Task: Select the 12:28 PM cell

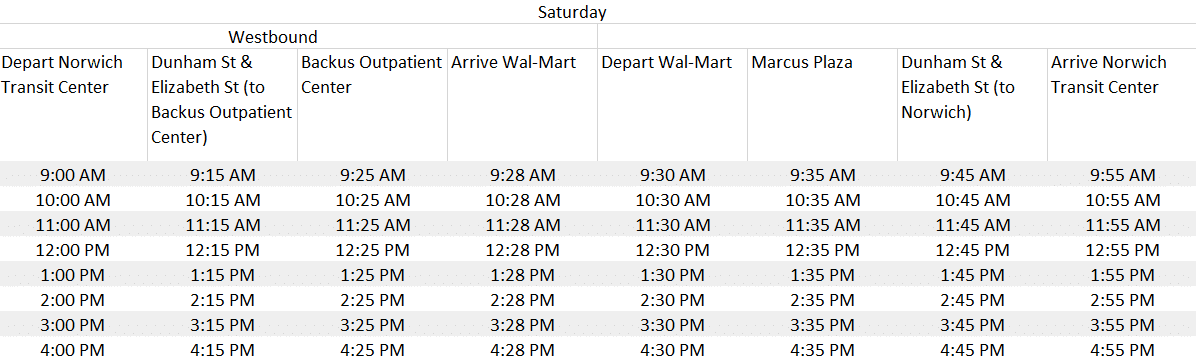Action: point(523,250)
